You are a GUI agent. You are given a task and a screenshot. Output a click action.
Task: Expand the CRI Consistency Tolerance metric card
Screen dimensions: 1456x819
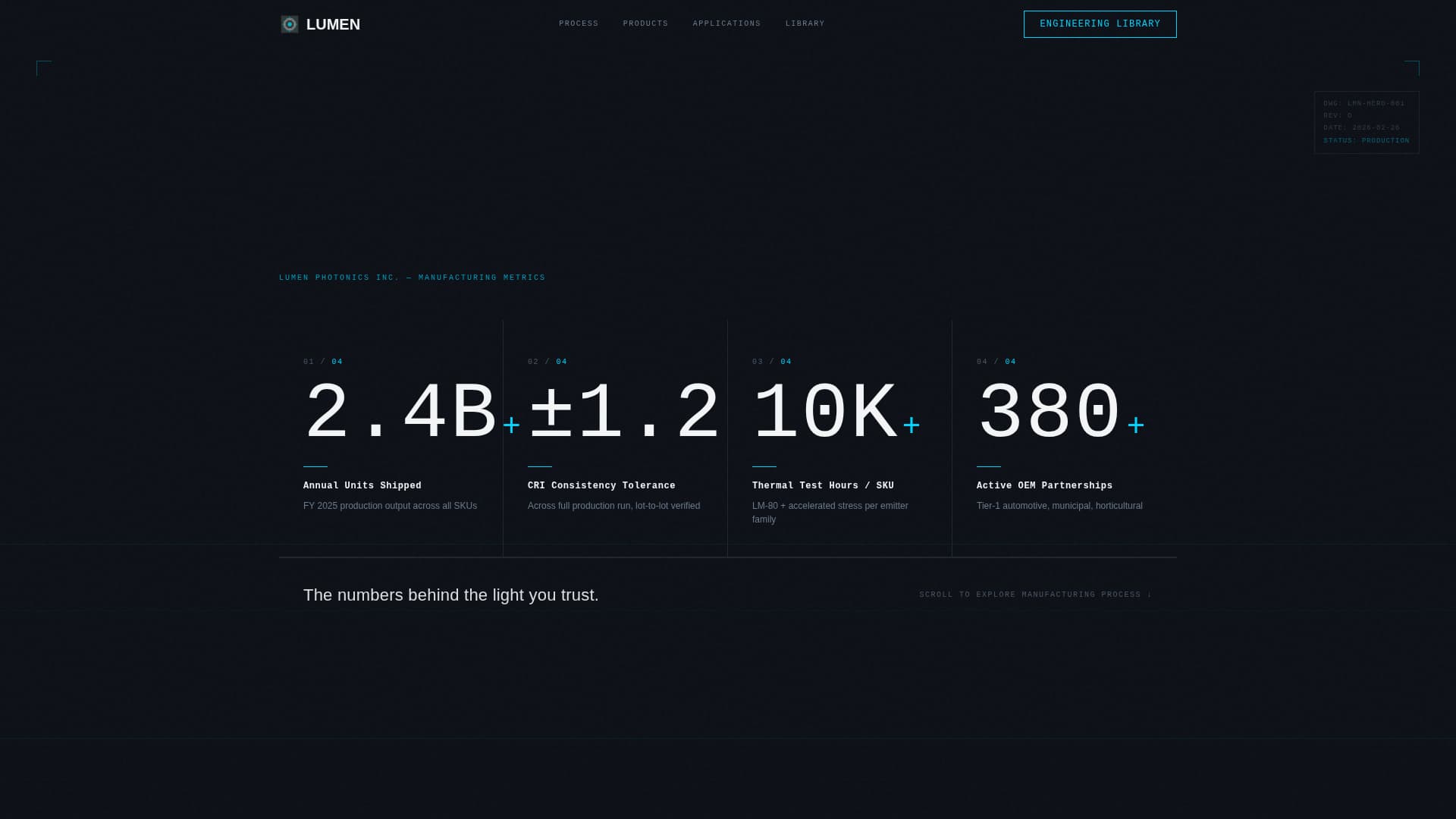(614, 437)
